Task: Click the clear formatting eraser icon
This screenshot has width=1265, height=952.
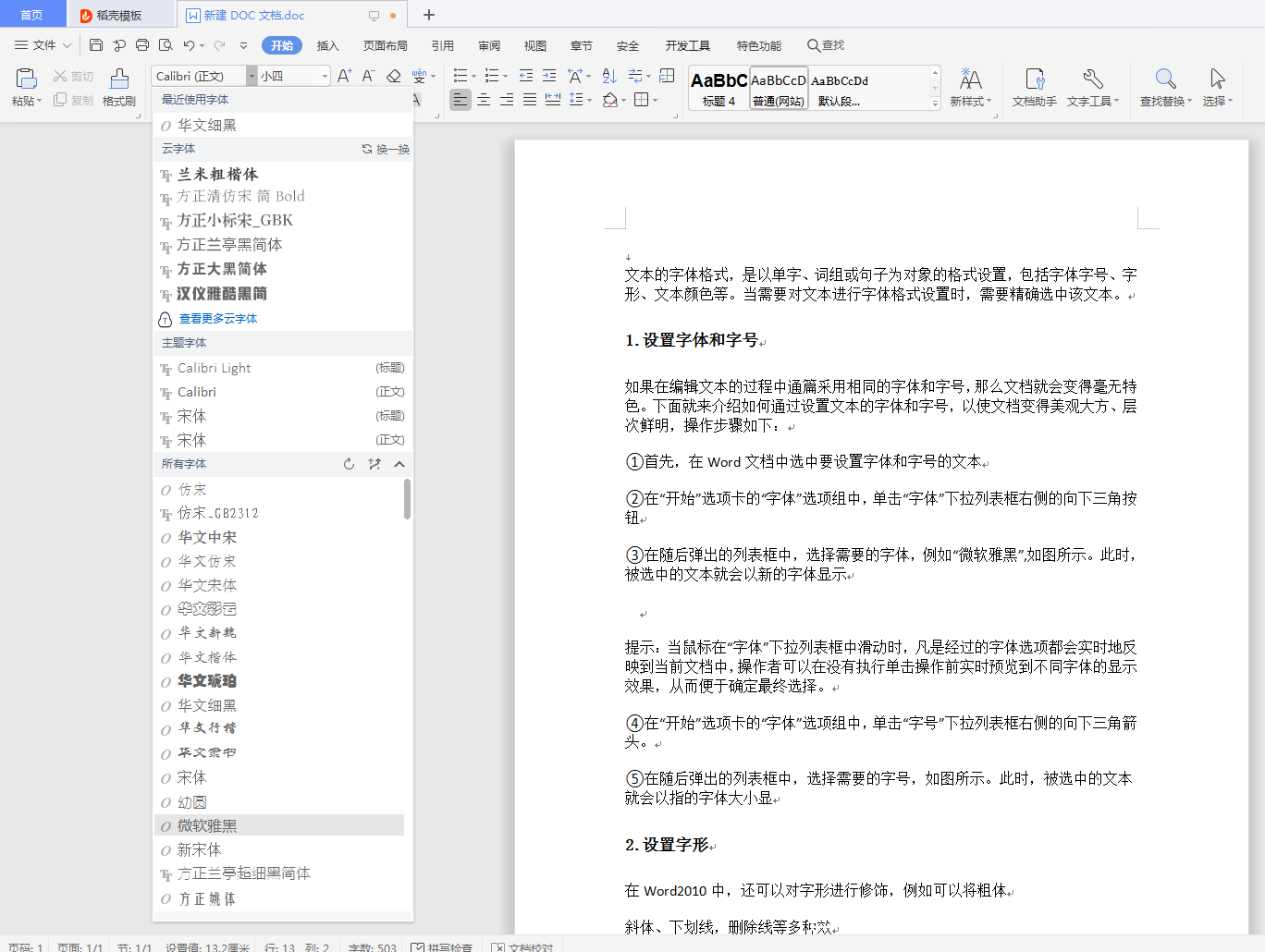Action: (x=394, y=76)
